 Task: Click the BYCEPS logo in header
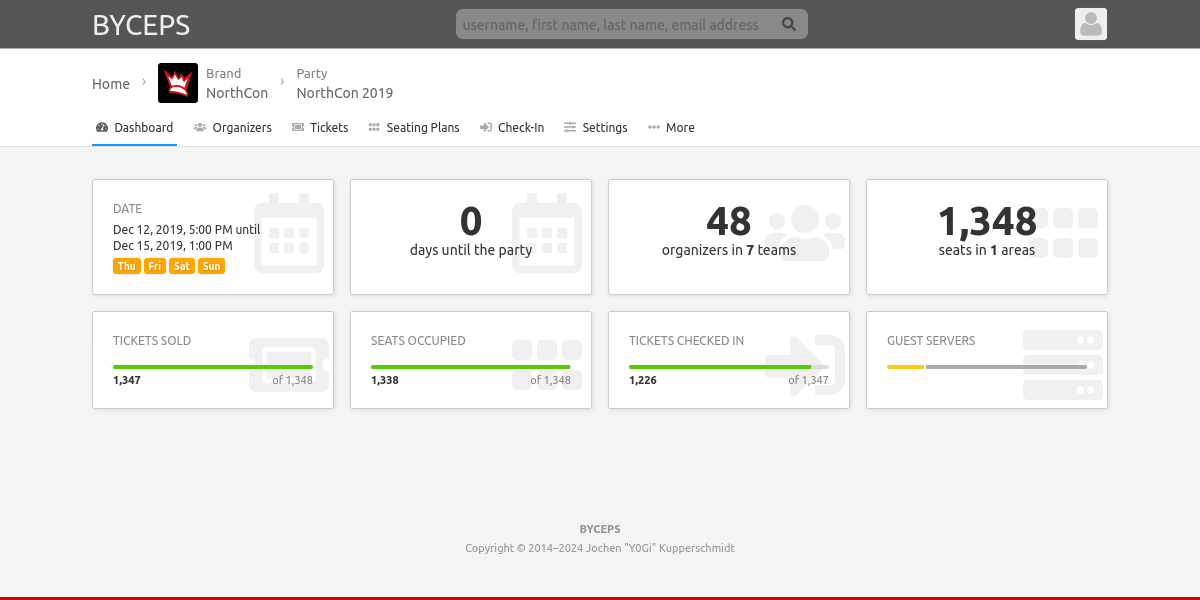click(x=141, y=25)
